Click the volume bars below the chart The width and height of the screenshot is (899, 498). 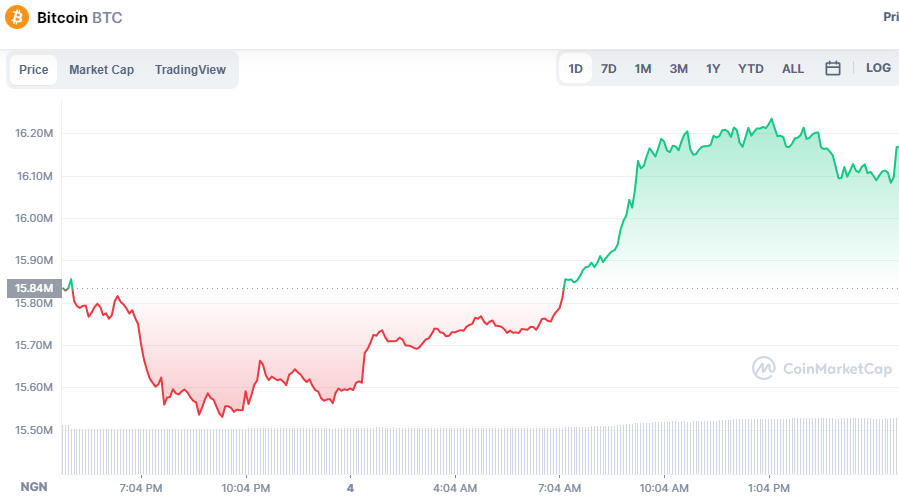(x=480, y=450)
